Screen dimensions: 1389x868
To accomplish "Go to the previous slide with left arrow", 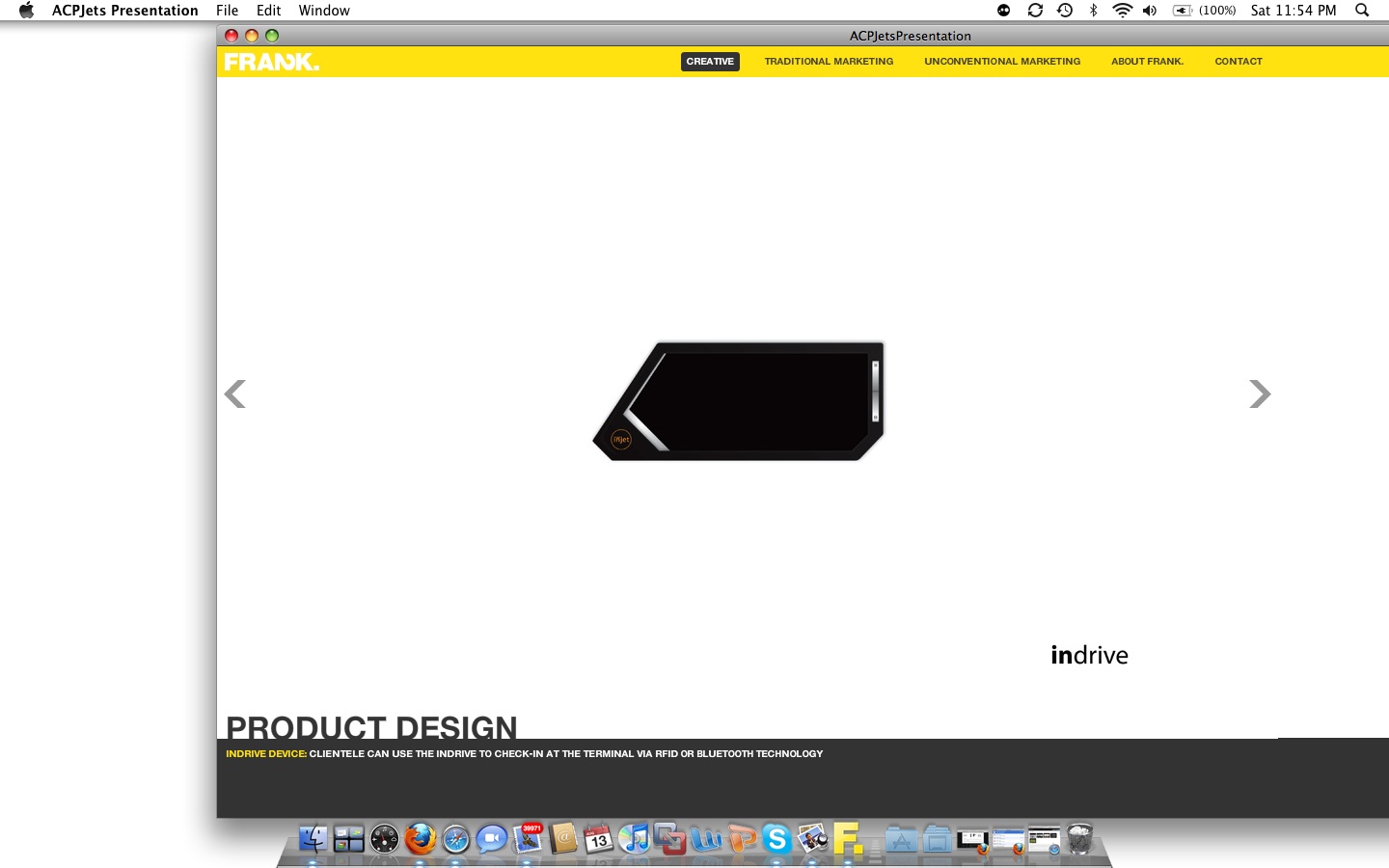I will pos(235,393).
